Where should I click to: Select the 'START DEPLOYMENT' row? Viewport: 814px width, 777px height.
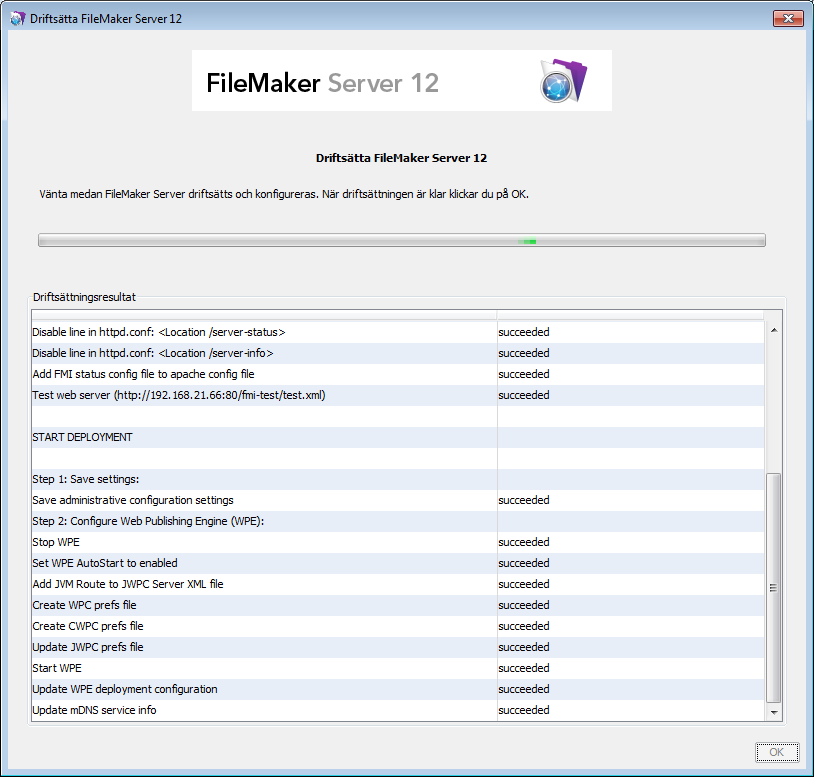(x=398, y=437)
